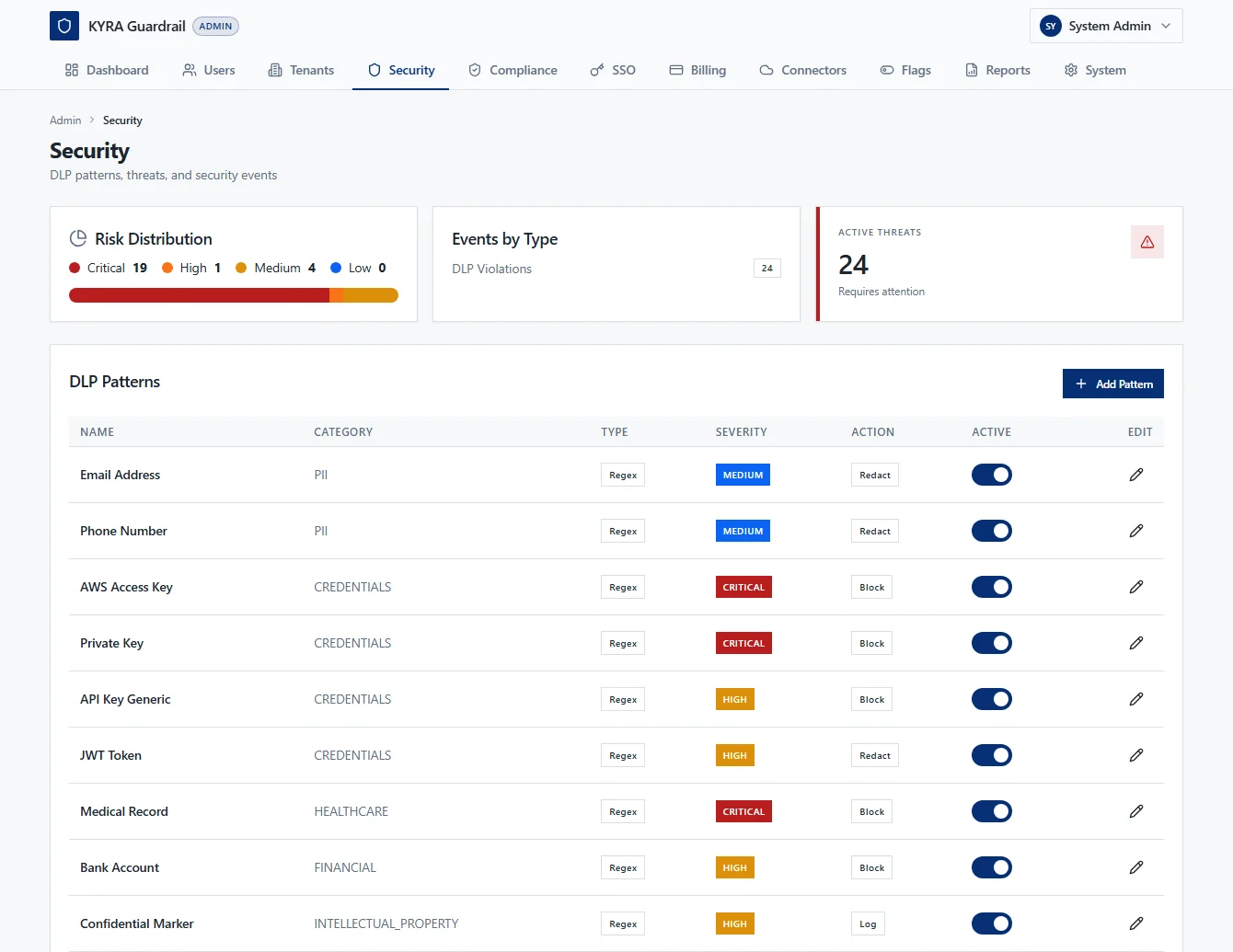This screenshot has height=952, width=1233.
Task: Turn off the Private Key toggle
Action: point(992,643)
